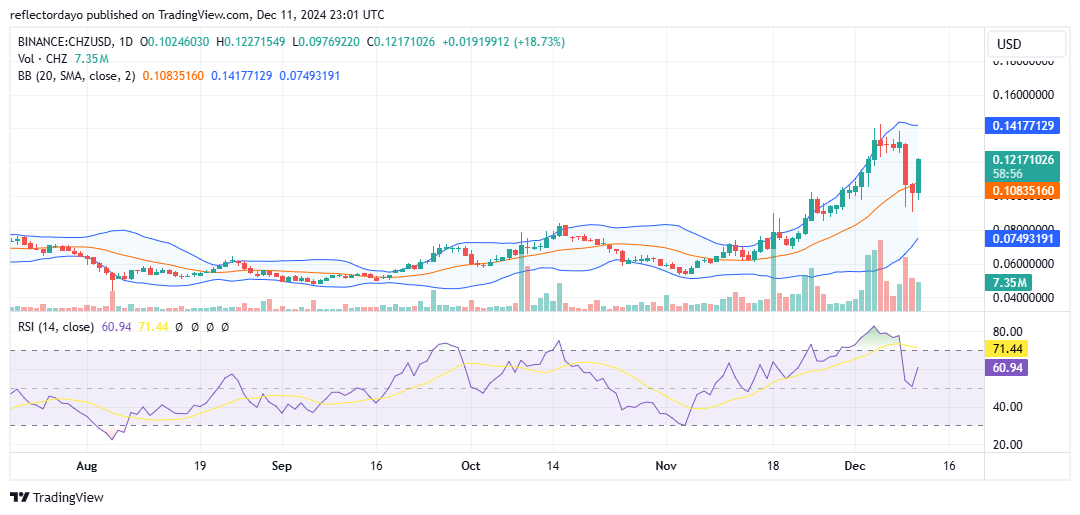Click the Nov label on the time axis
1080x515 pixels.
667,466
